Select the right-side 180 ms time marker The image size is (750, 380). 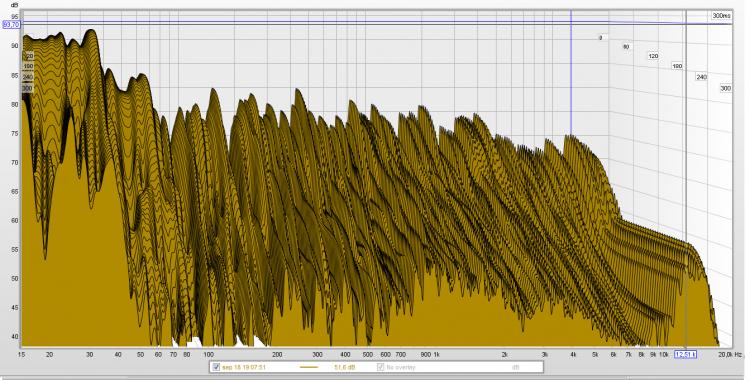coord(677,66)
